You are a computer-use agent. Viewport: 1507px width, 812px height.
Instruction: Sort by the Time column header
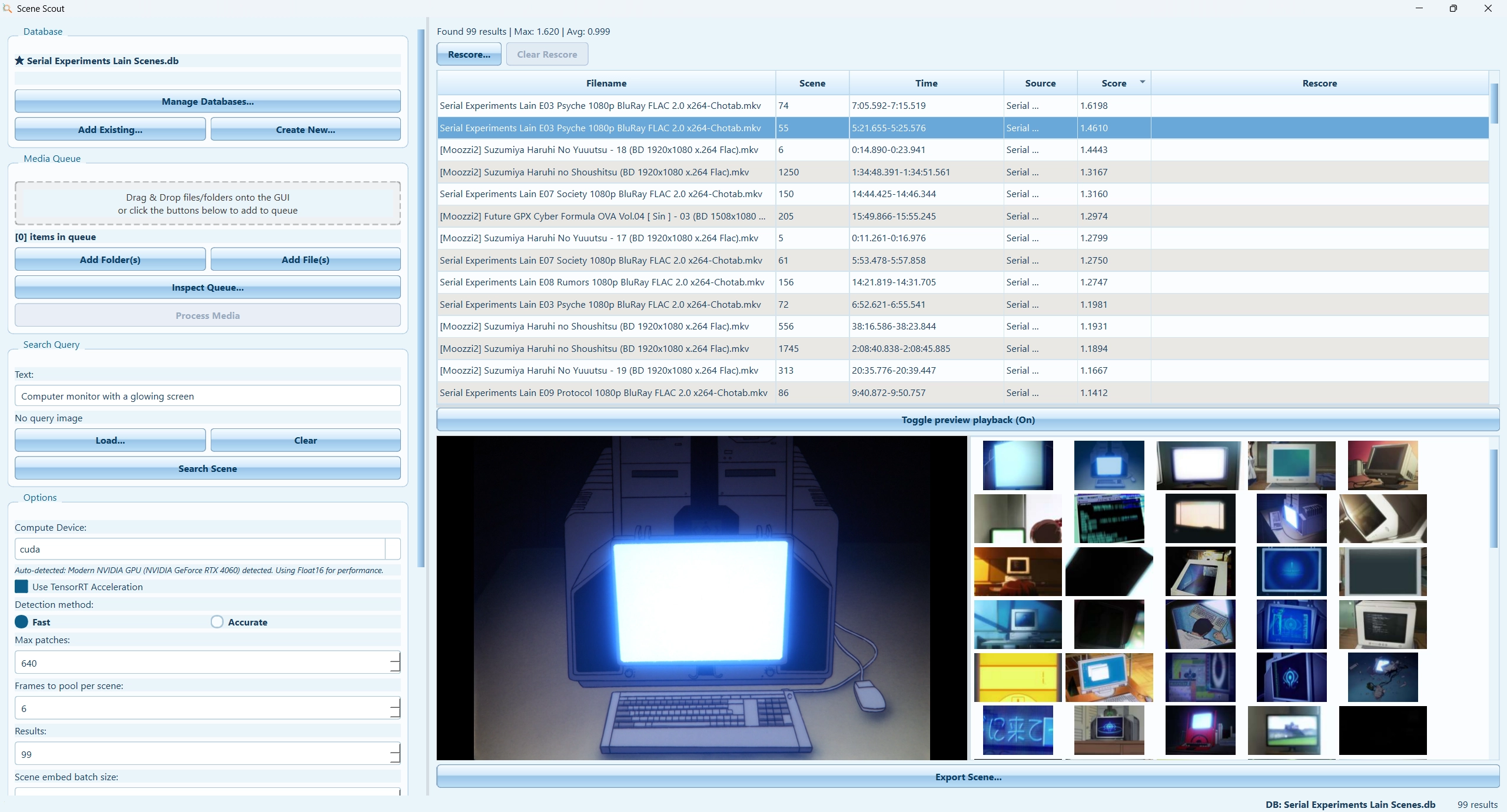pyautogui.click(x=927, y=83)
